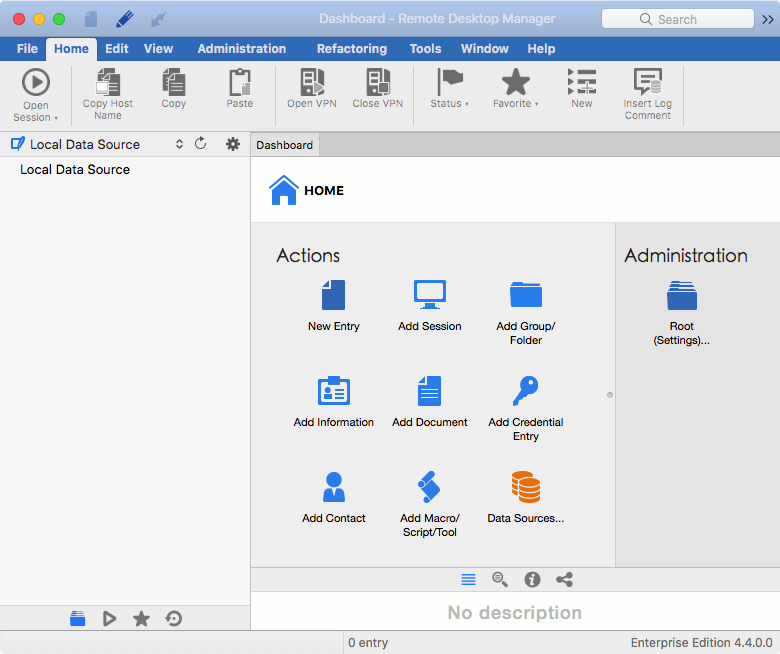The height and width of the screenshot is (654, 780).
Task: Open the File menu
Action: click(x=27, y=49)
